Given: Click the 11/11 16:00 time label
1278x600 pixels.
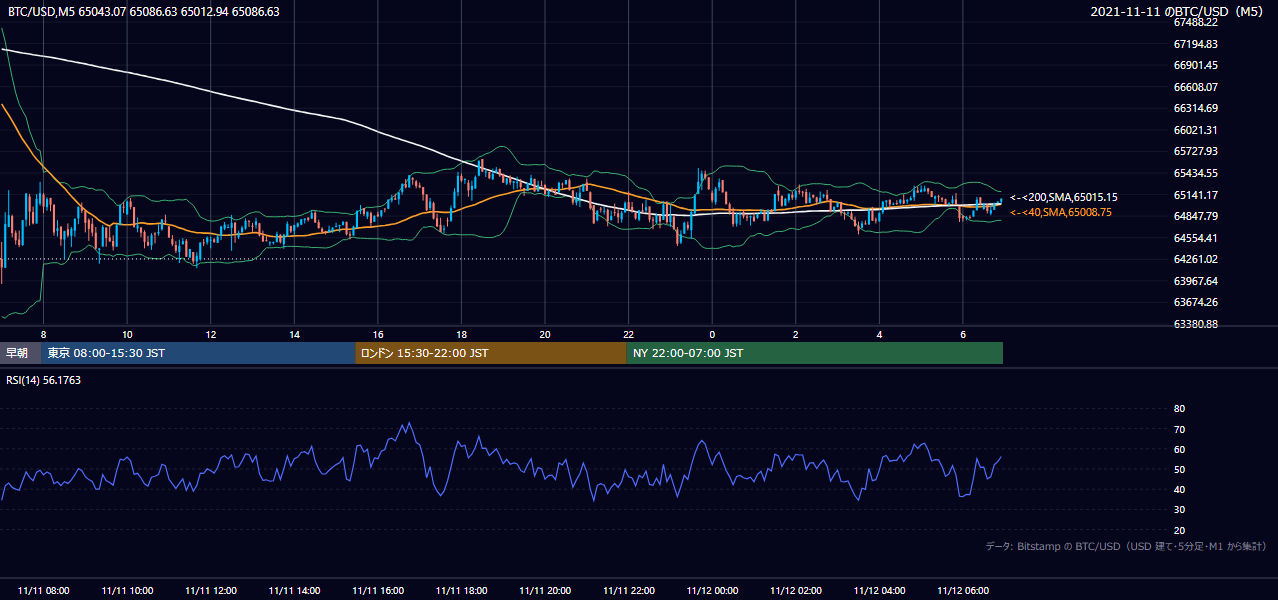Looking at the screenshot, I should coord(378,591).
